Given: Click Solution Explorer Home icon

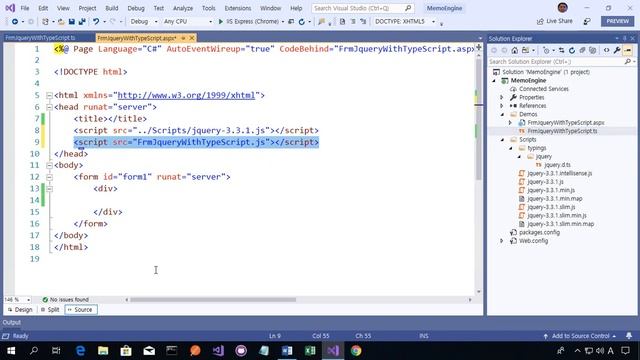Looking at the screenshot, I should (x=515, y=50).
